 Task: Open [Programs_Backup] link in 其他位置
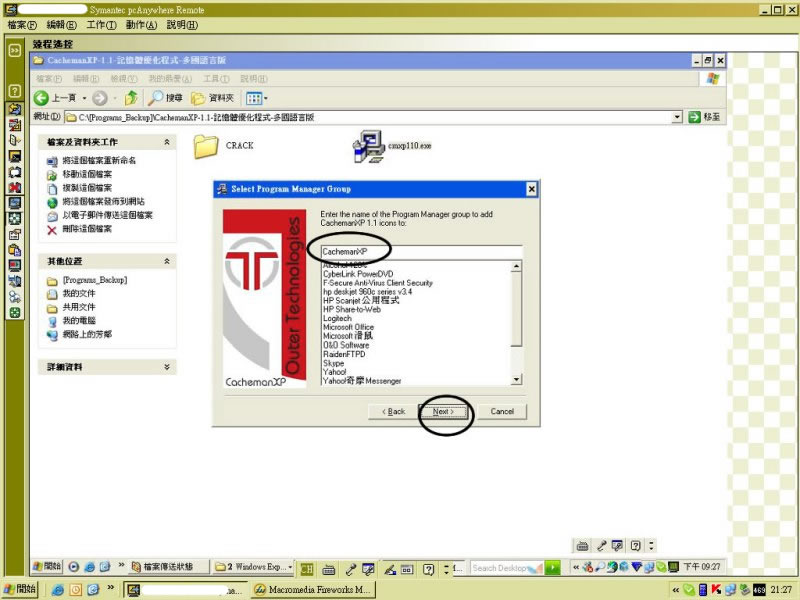pyautogui.click(x=94, y=280)
